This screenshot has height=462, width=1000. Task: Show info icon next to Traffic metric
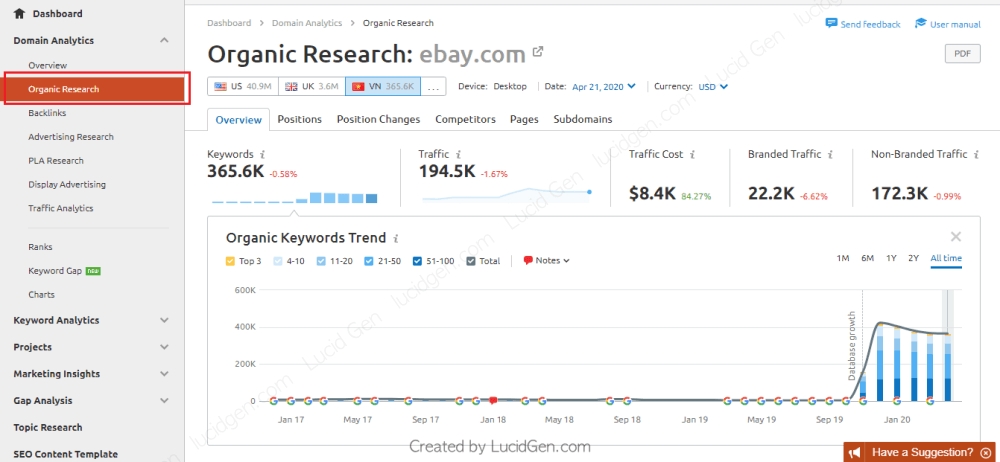(459, 154)
